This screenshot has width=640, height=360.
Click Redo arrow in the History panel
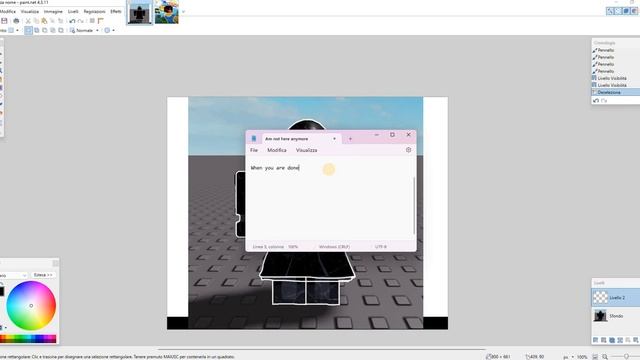[x=604, y=100]
